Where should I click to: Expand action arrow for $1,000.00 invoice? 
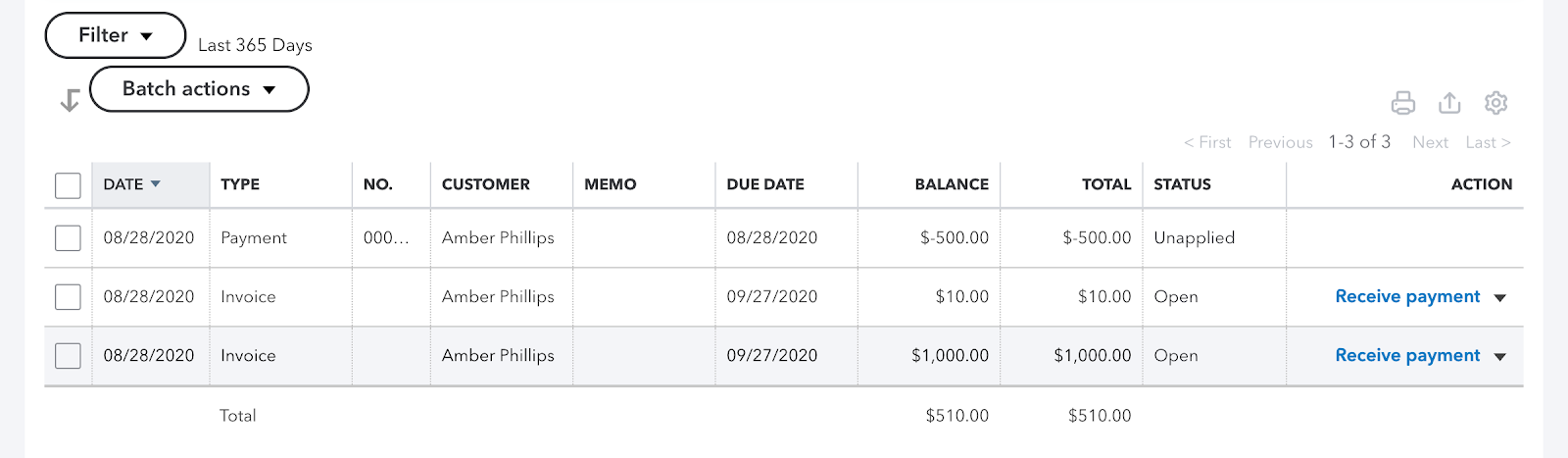pyautogui.click(x=1500, y=357)
